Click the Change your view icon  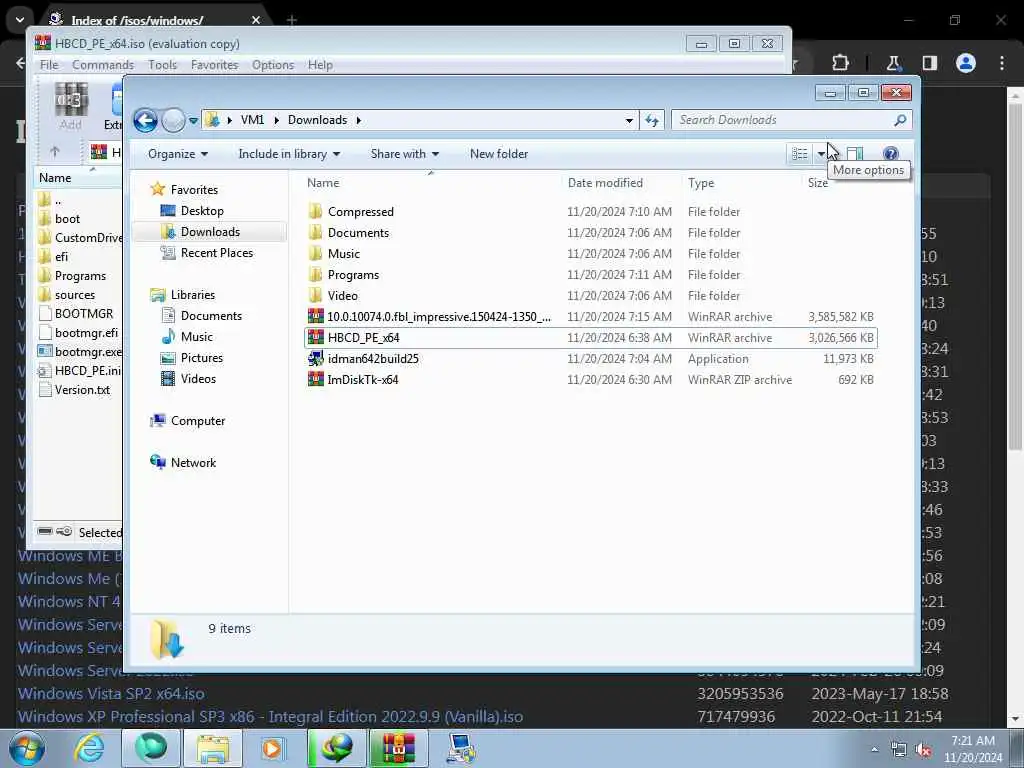[x=800, y=154]
